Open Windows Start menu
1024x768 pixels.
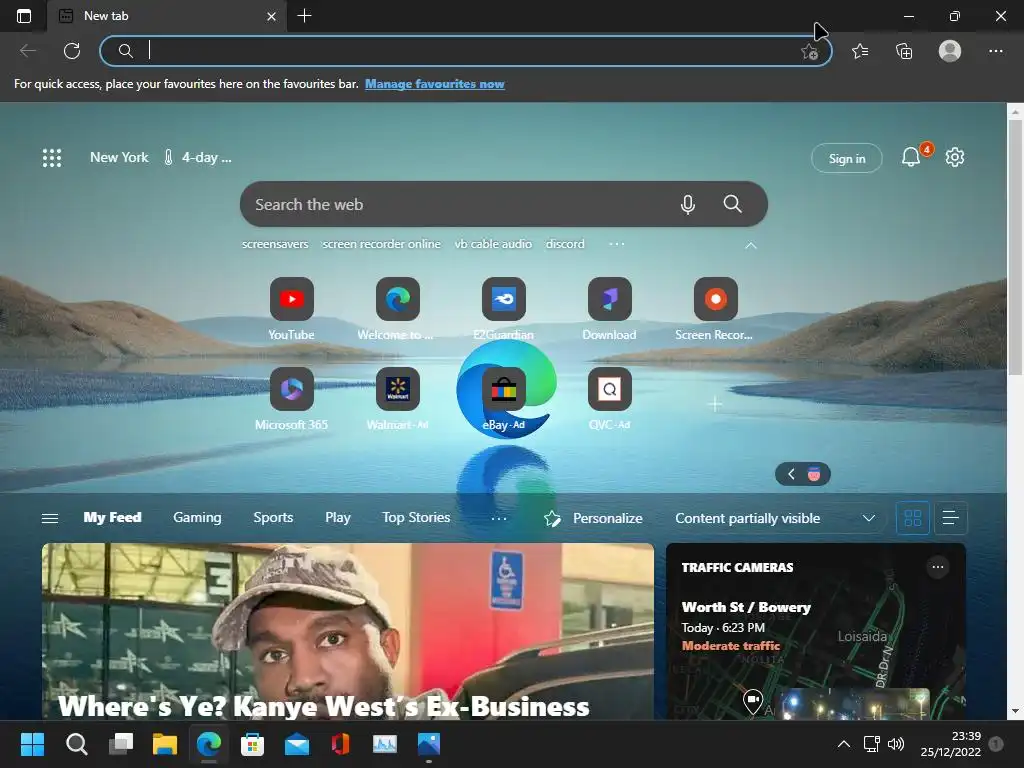click(32, 744)
